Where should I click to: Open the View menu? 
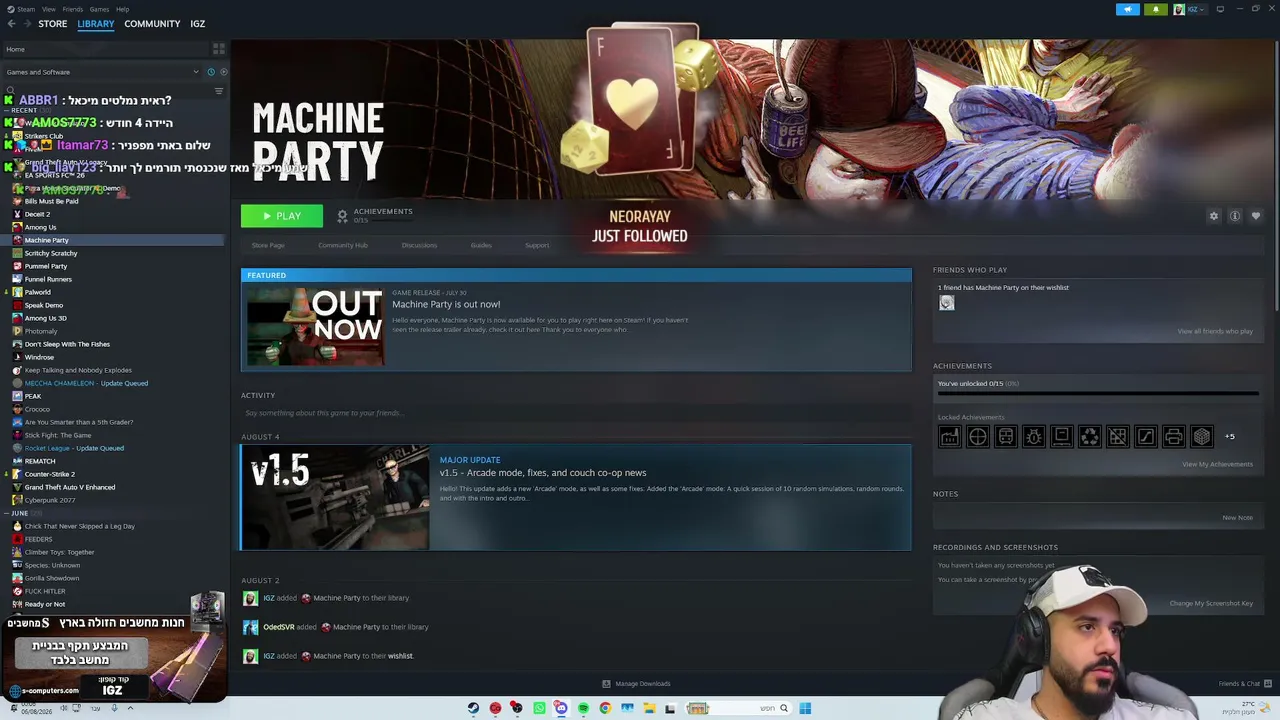point(49,9)
